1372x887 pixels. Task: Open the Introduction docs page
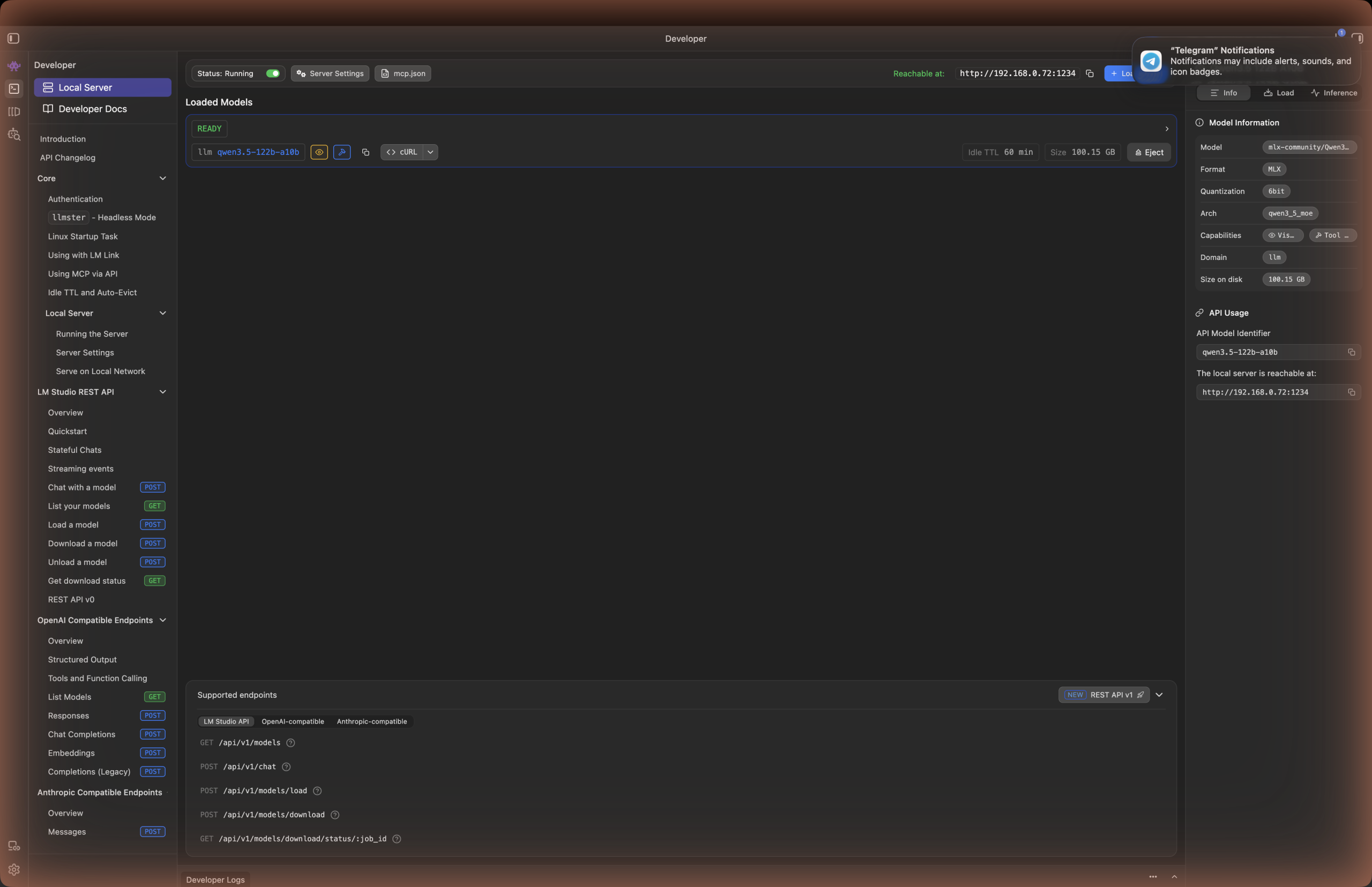(x=63, y=139)
